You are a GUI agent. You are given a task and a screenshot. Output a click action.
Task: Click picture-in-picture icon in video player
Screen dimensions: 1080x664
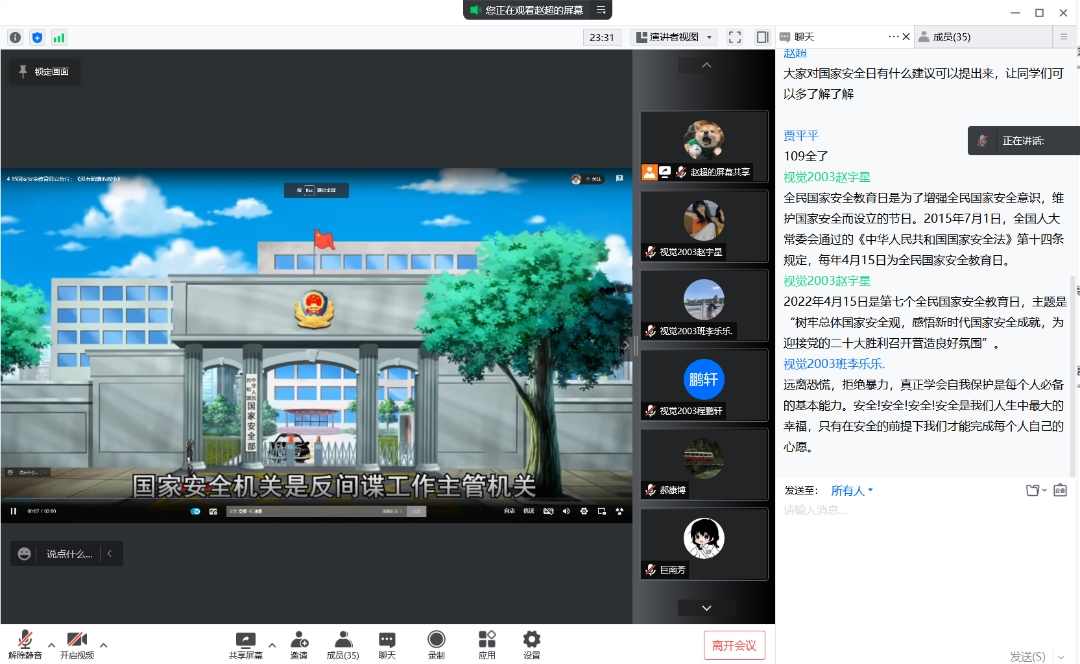(x=602, y=511)
